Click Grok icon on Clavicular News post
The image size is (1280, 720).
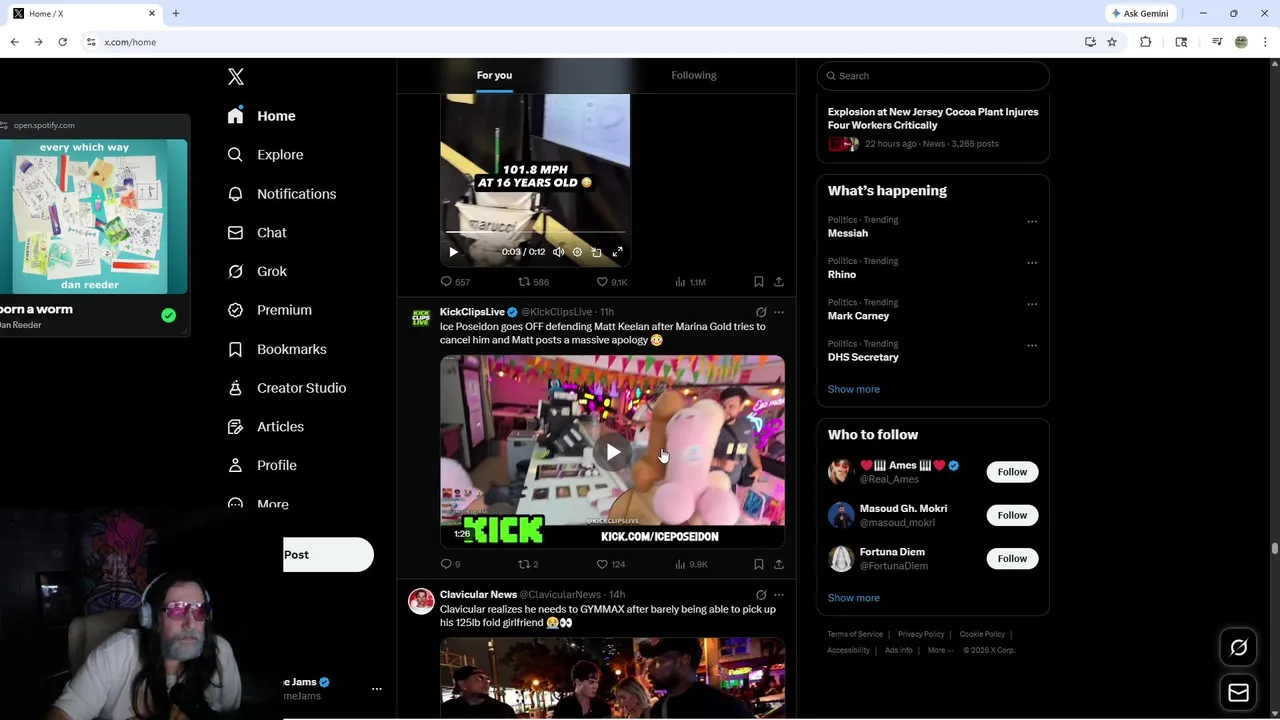click(761, 595)
